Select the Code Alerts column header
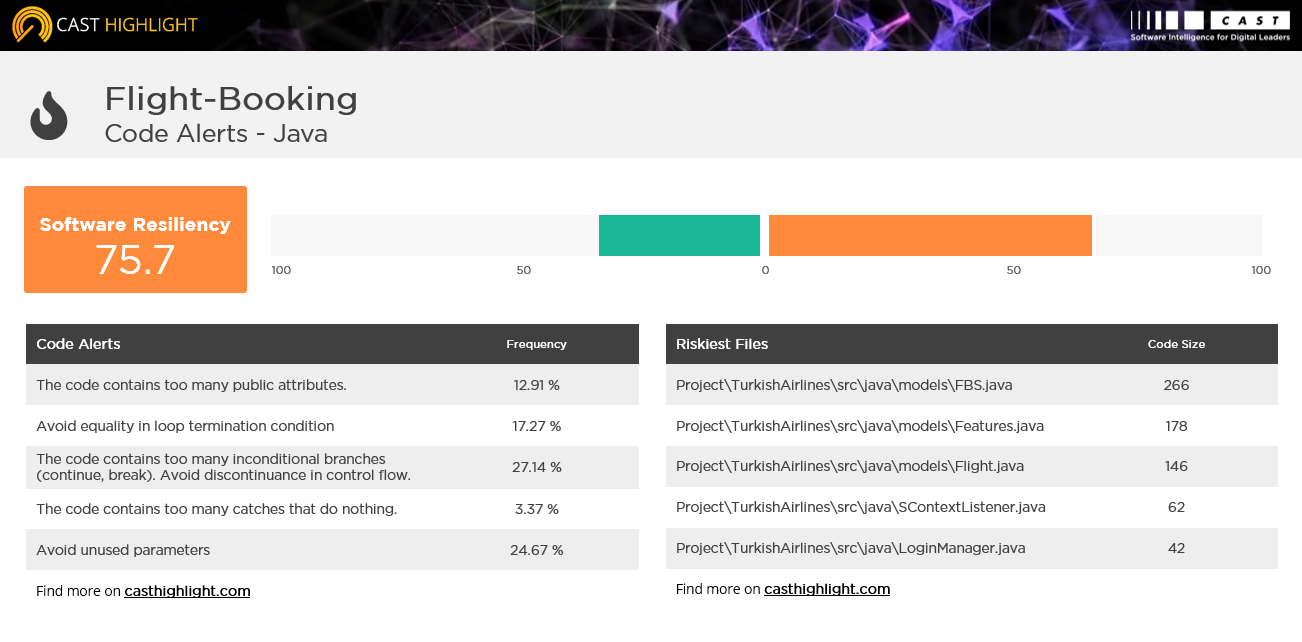 [x=78, y=344]
